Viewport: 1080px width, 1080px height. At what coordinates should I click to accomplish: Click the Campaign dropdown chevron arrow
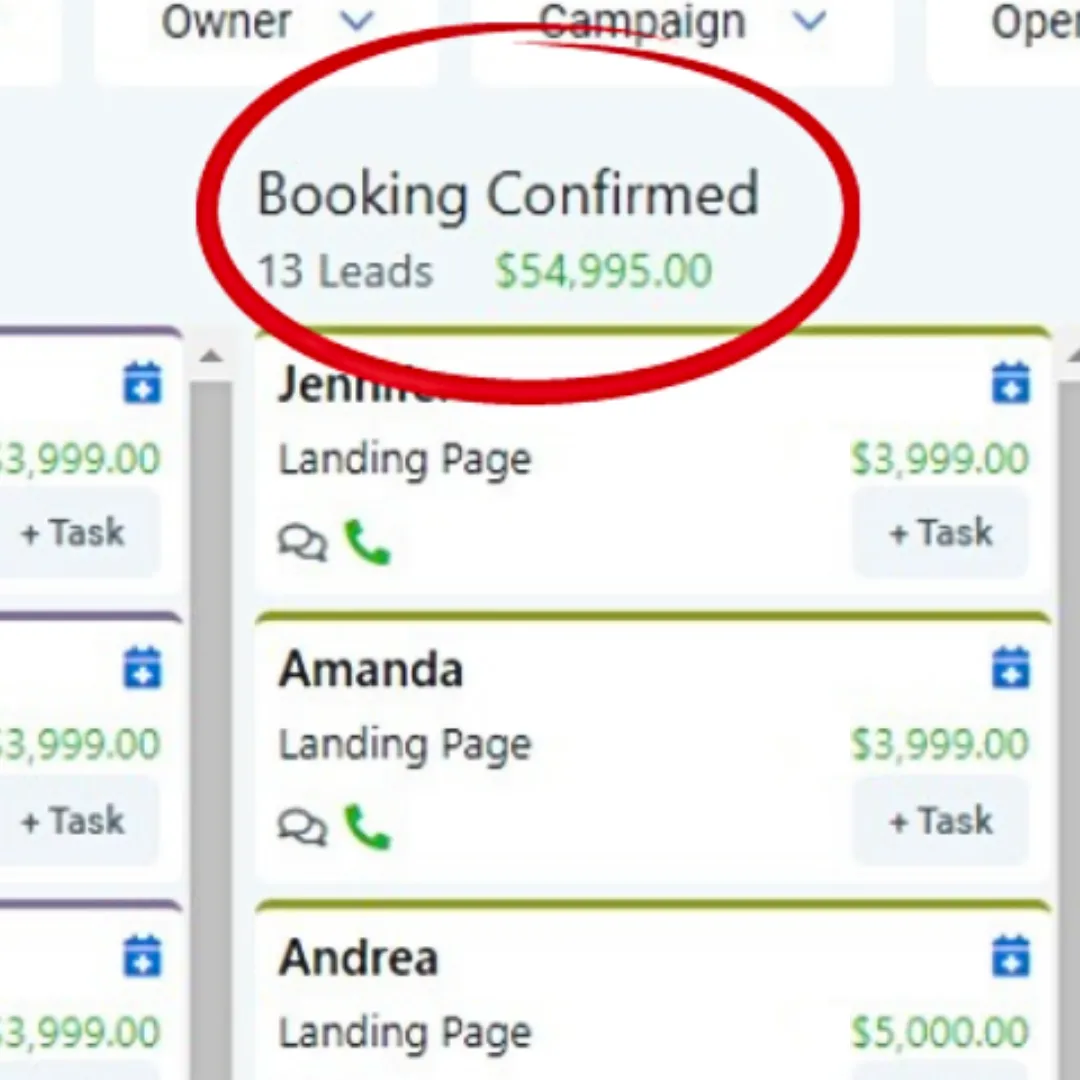(x=809, y=23)
